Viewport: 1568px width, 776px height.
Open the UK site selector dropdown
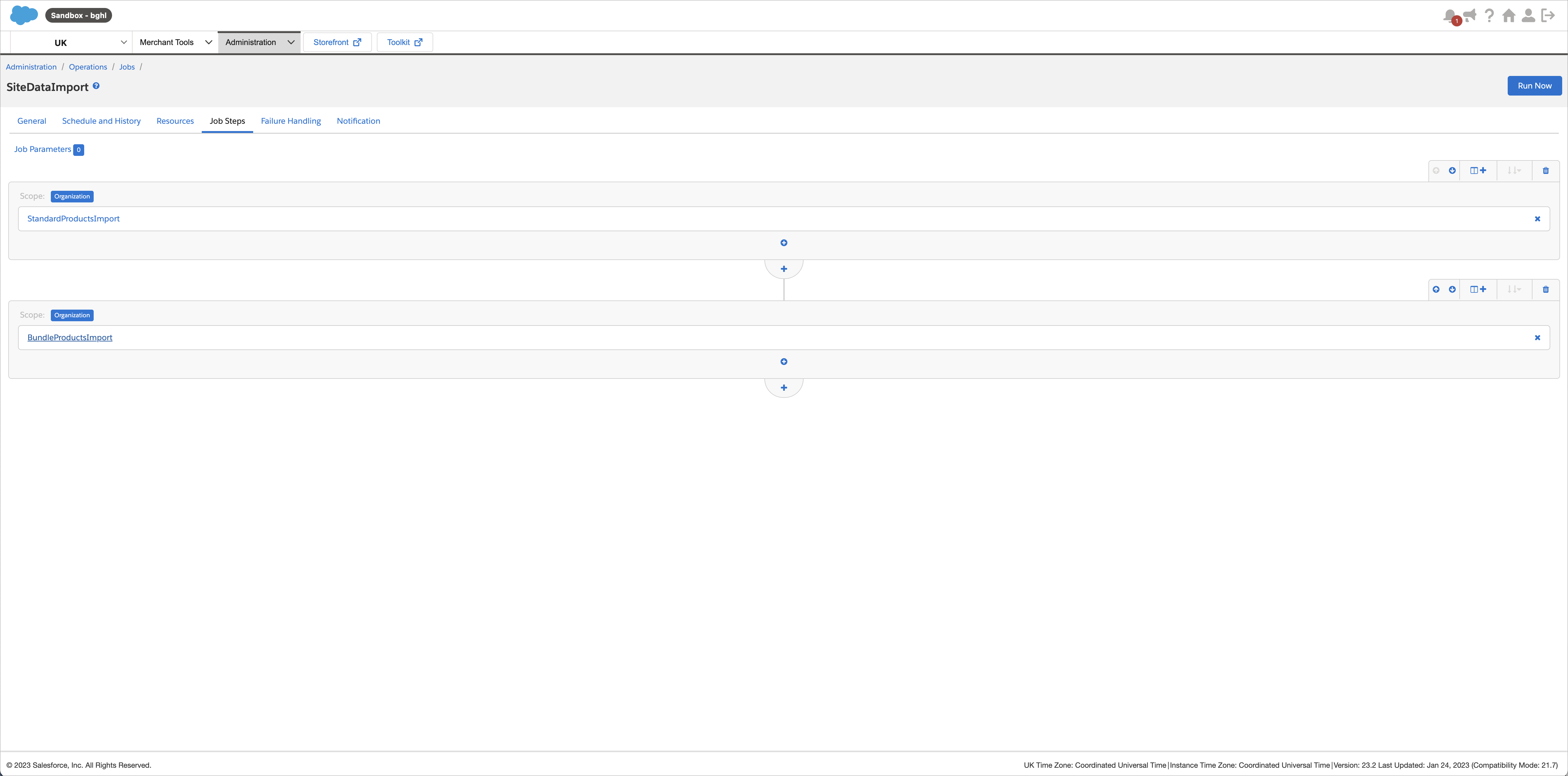click(x=71, y=43)
